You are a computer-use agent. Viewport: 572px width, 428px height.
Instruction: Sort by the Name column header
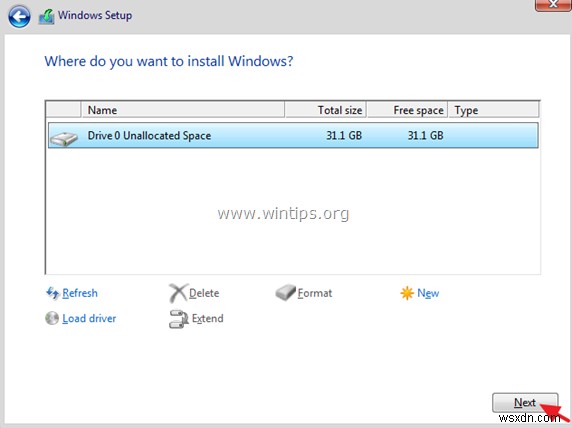(183, 110)
